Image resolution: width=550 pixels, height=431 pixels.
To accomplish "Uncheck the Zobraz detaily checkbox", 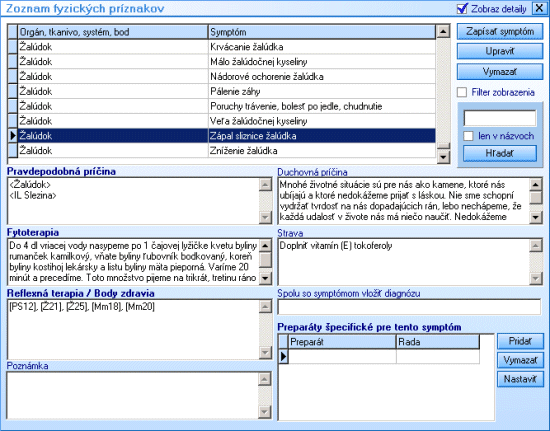I will tap(462, 9).
